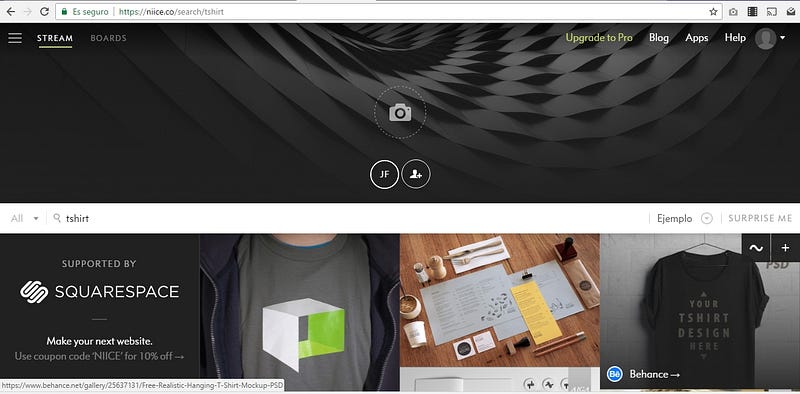
Task: Click the Upgrade to Pro link
Action: coord(599,38)
